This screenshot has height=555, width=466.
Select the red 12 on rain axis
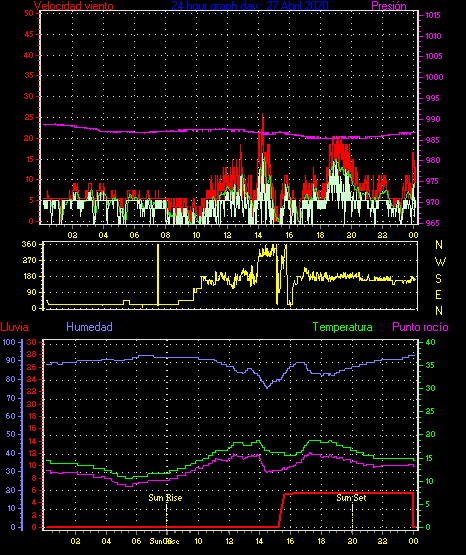pyautogui.click(x=31, y=453)
